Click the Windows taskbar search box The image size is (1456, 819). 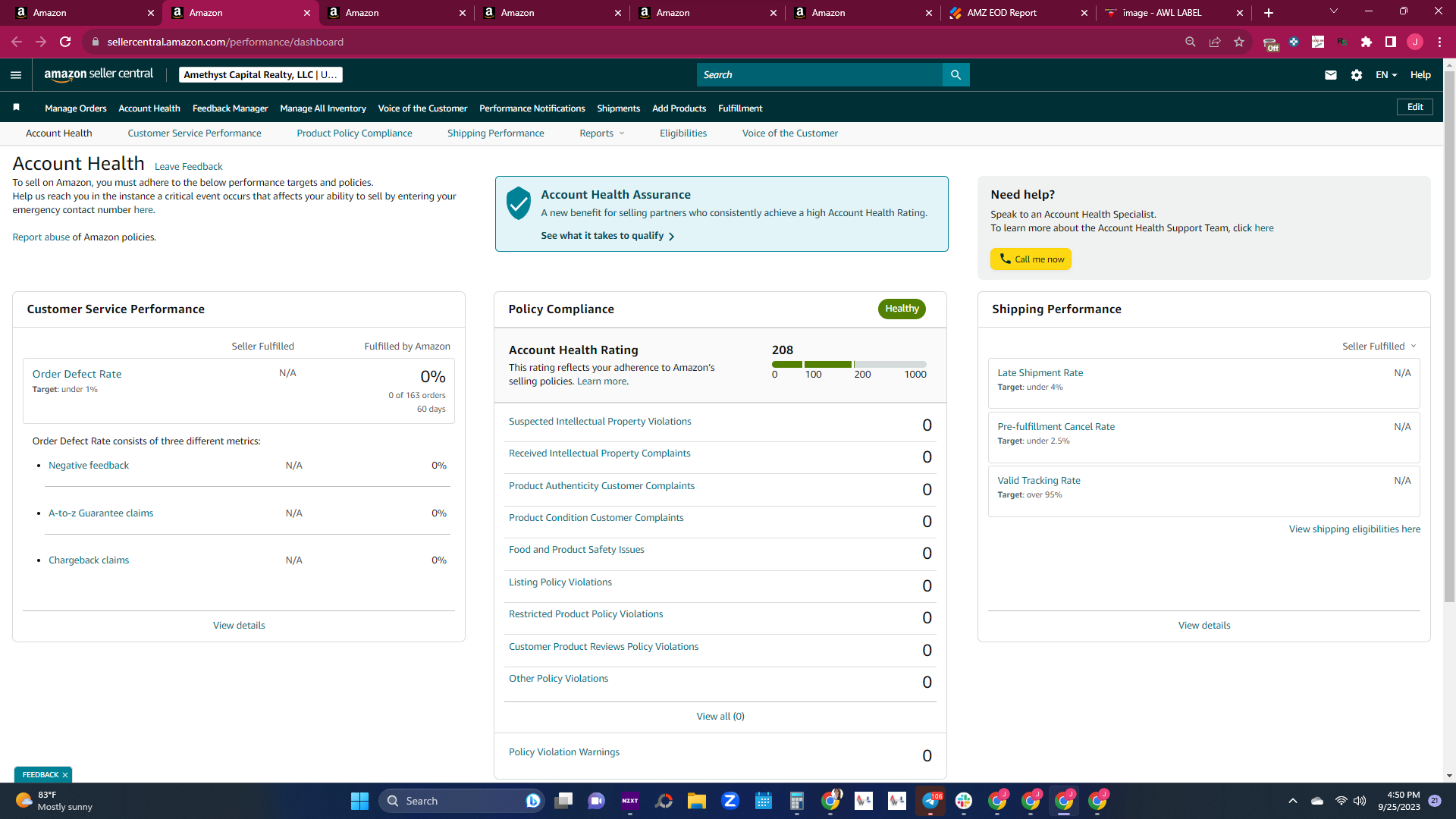(x=461, y=801)
